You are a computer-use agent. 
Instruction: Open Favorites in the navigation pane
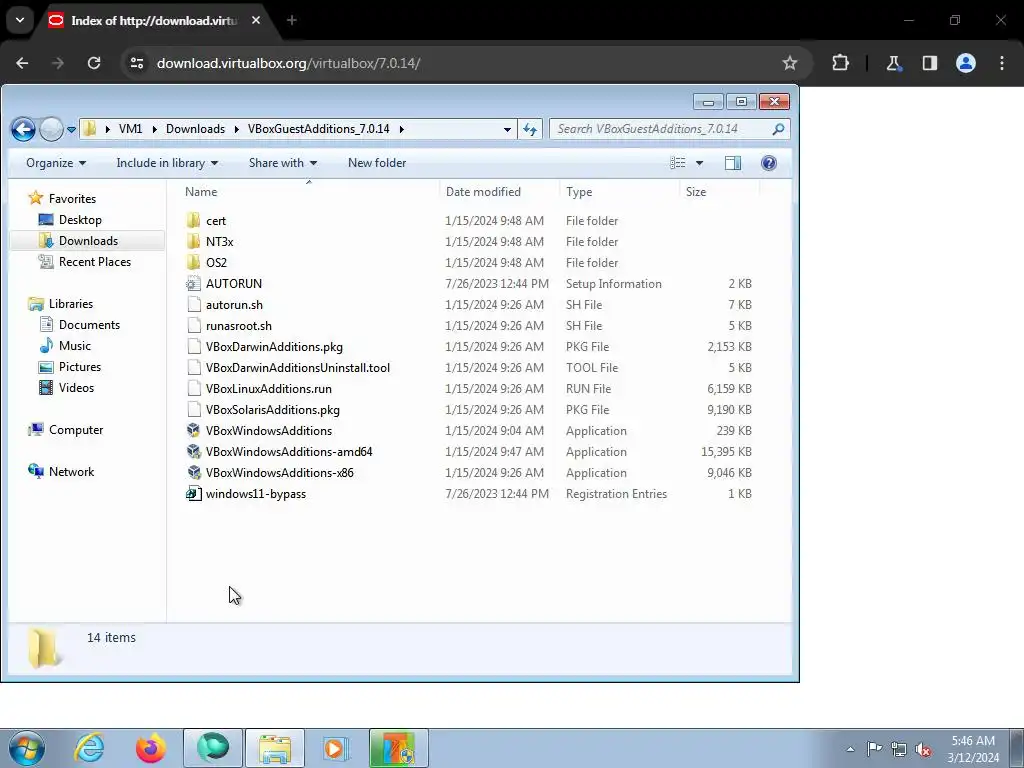tap(72, 199)
